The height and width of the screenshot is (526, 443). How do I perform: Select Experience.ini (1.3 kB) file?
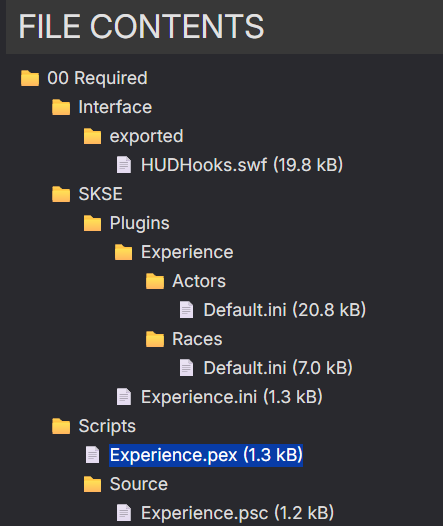pos(232,397)
